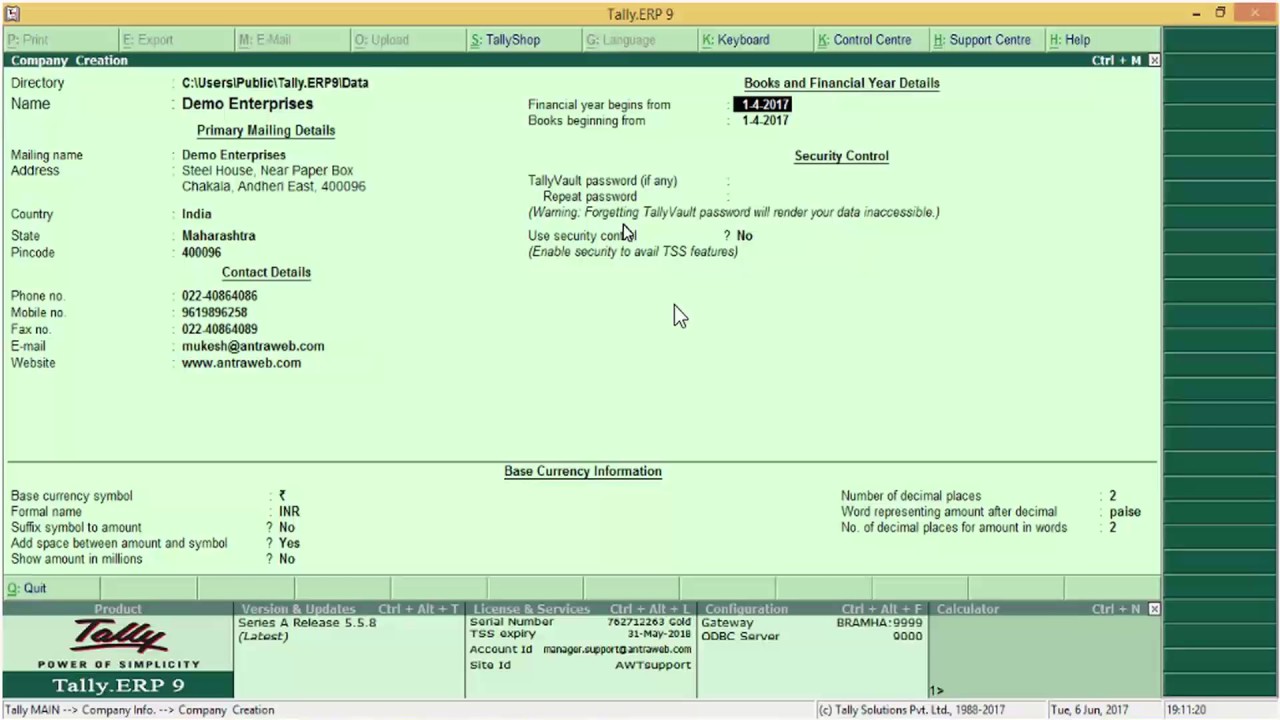The width and height of the screenshot is (1280, 720).
Task: Click the Pincode value 400096
Action: click(201, 253)
